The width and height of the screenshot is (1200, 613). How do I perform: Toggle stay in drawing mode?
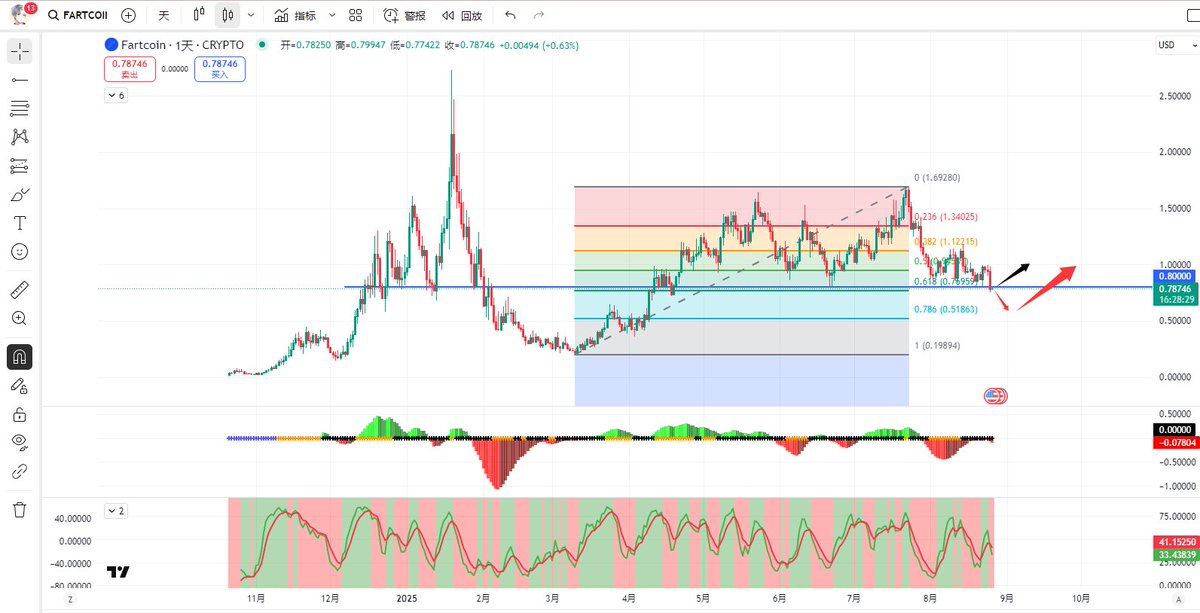(x=20, y=385)
